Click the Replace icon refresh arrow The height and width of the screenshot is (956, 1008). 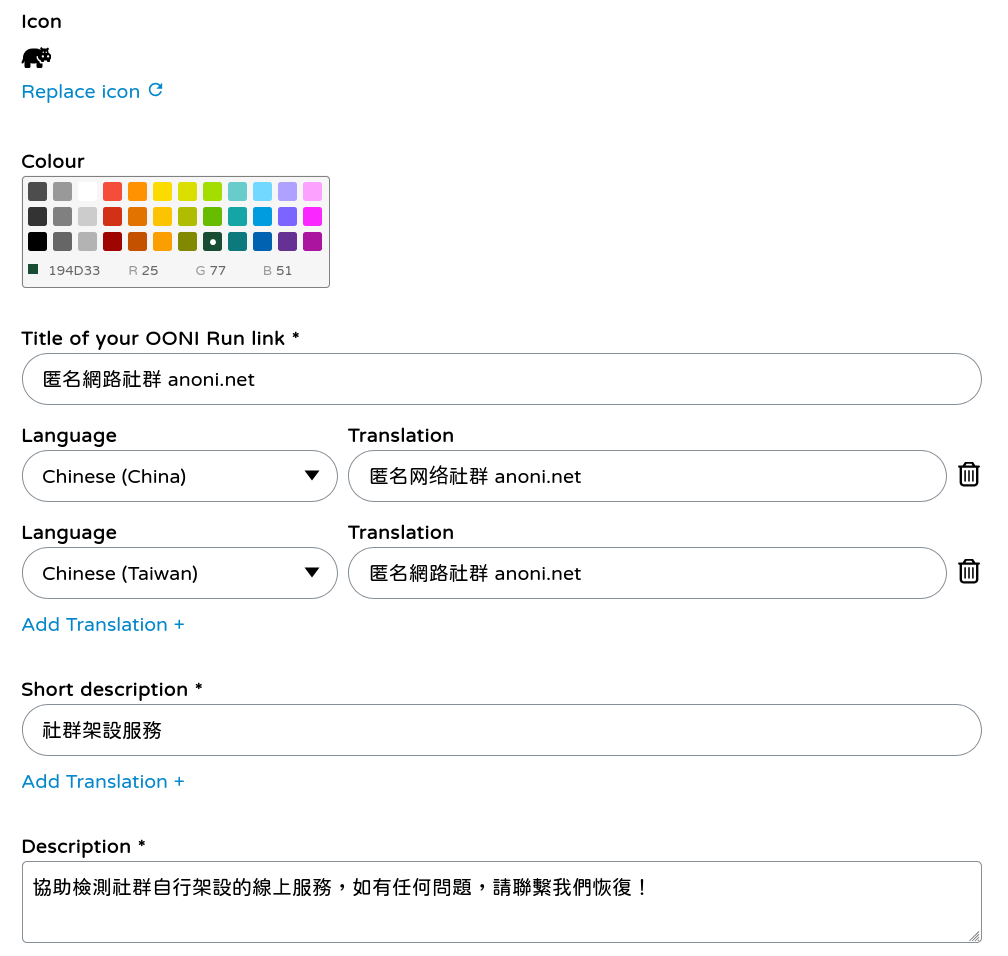coord(155,90)
